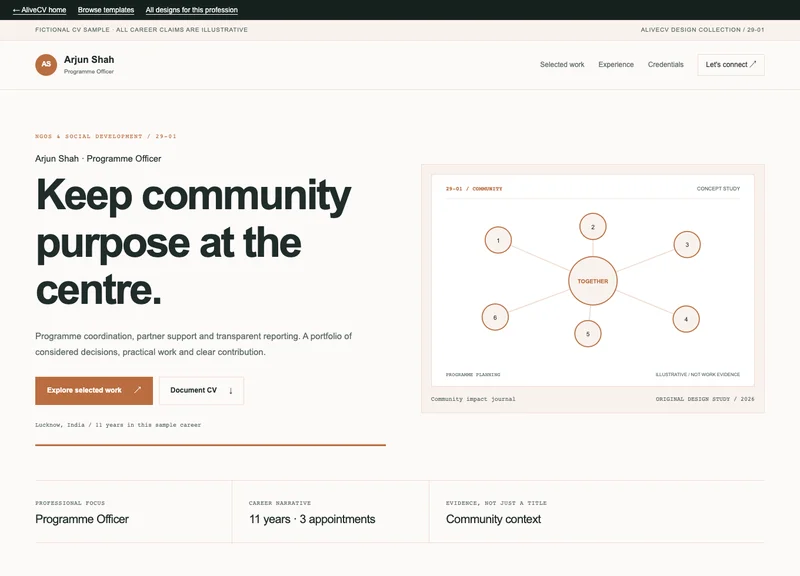Click 'Community context' text
This screenshot has height=576, width=800.
point(493,519)
